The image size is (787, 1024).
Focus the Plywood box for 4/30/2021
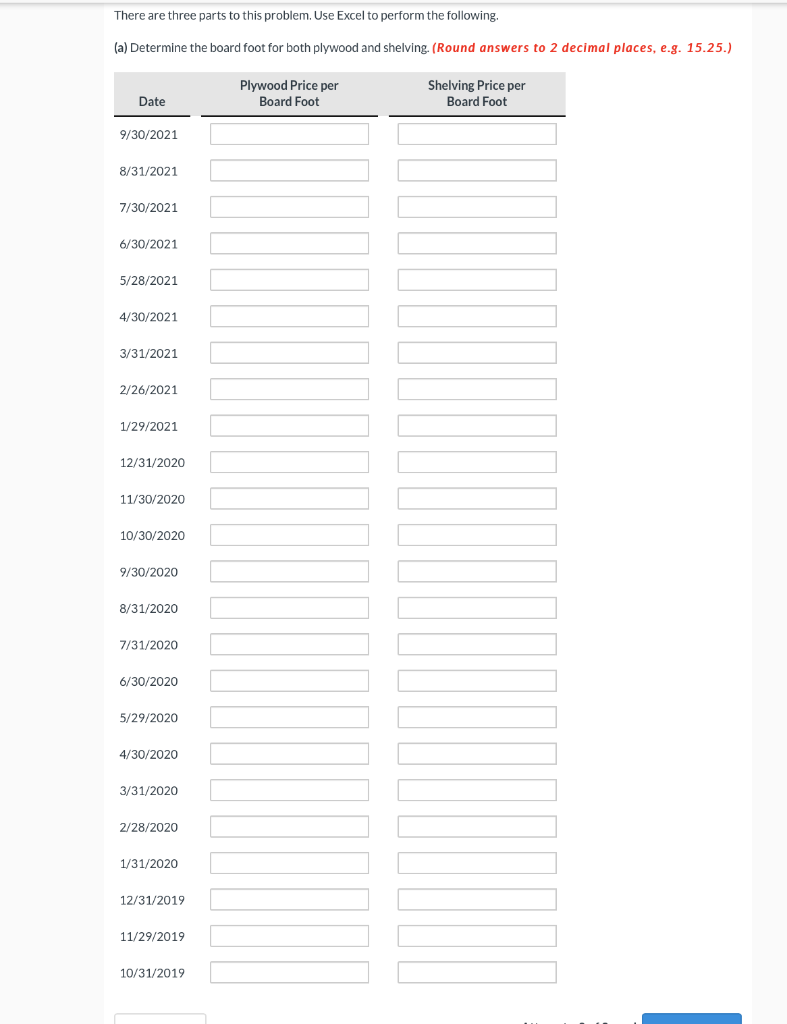pos(289,315)
